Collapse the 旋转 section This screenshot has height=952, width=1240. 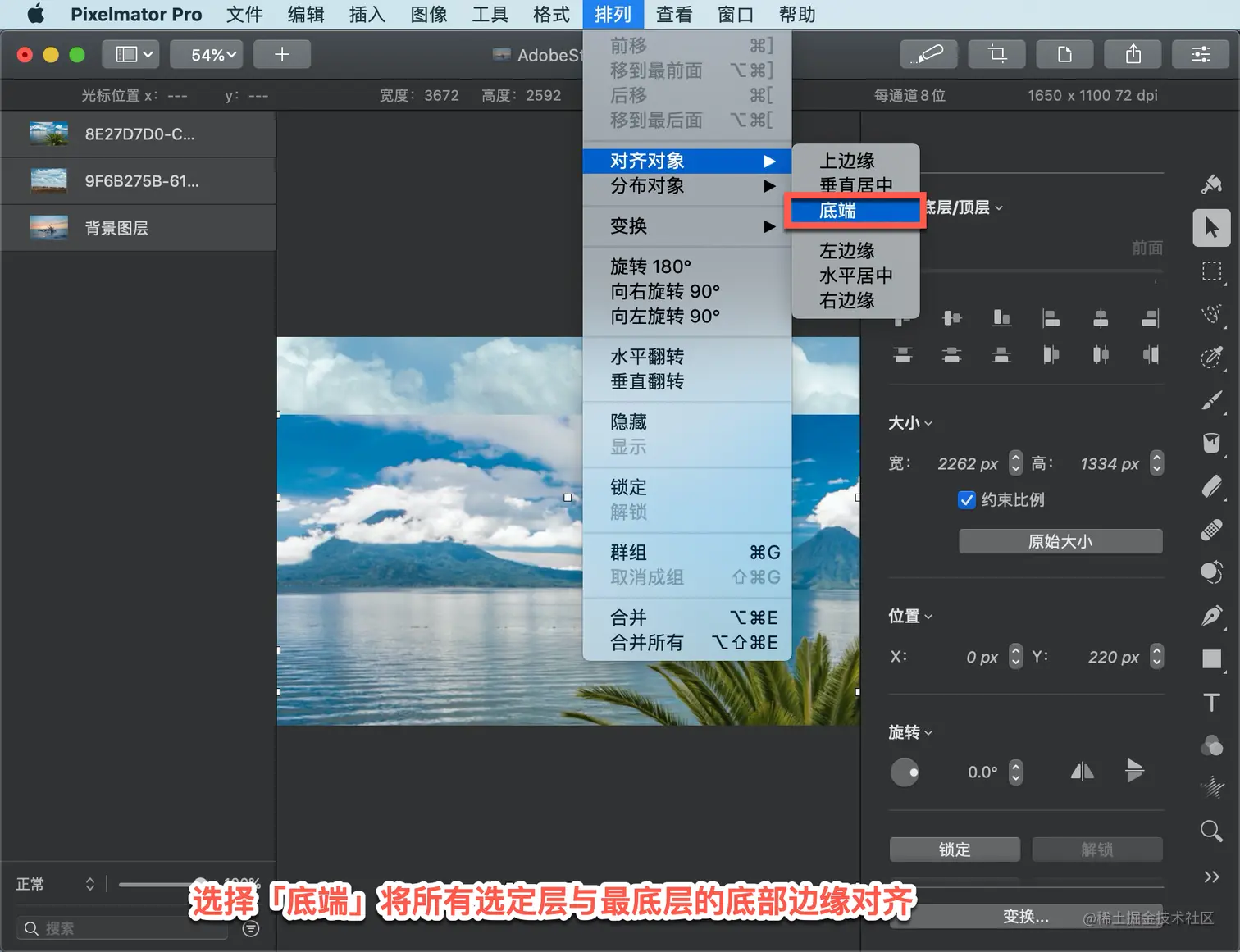click(x=910, y=732)
